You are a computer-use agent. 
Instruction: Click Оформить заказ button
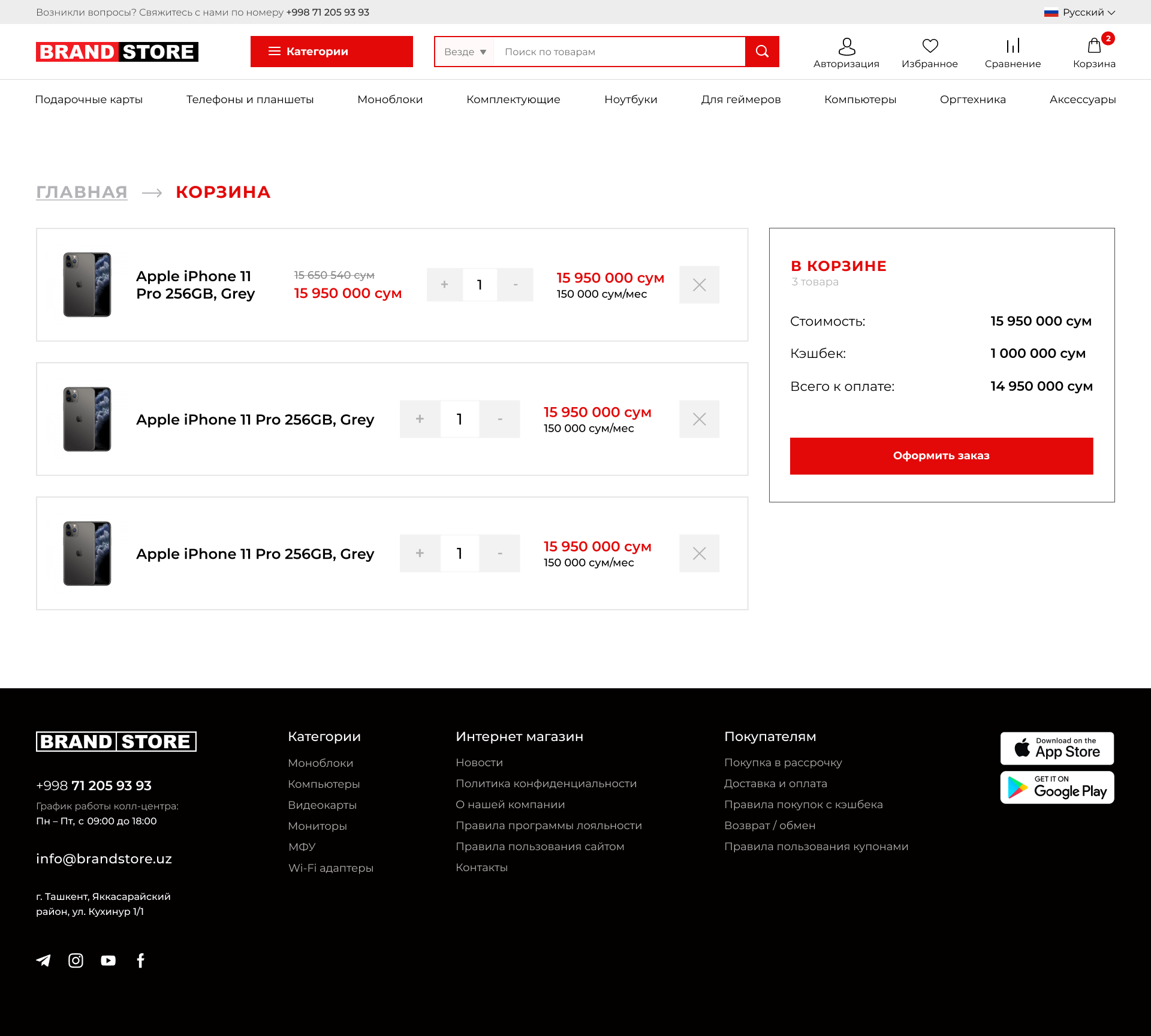[x=941, y=456]
